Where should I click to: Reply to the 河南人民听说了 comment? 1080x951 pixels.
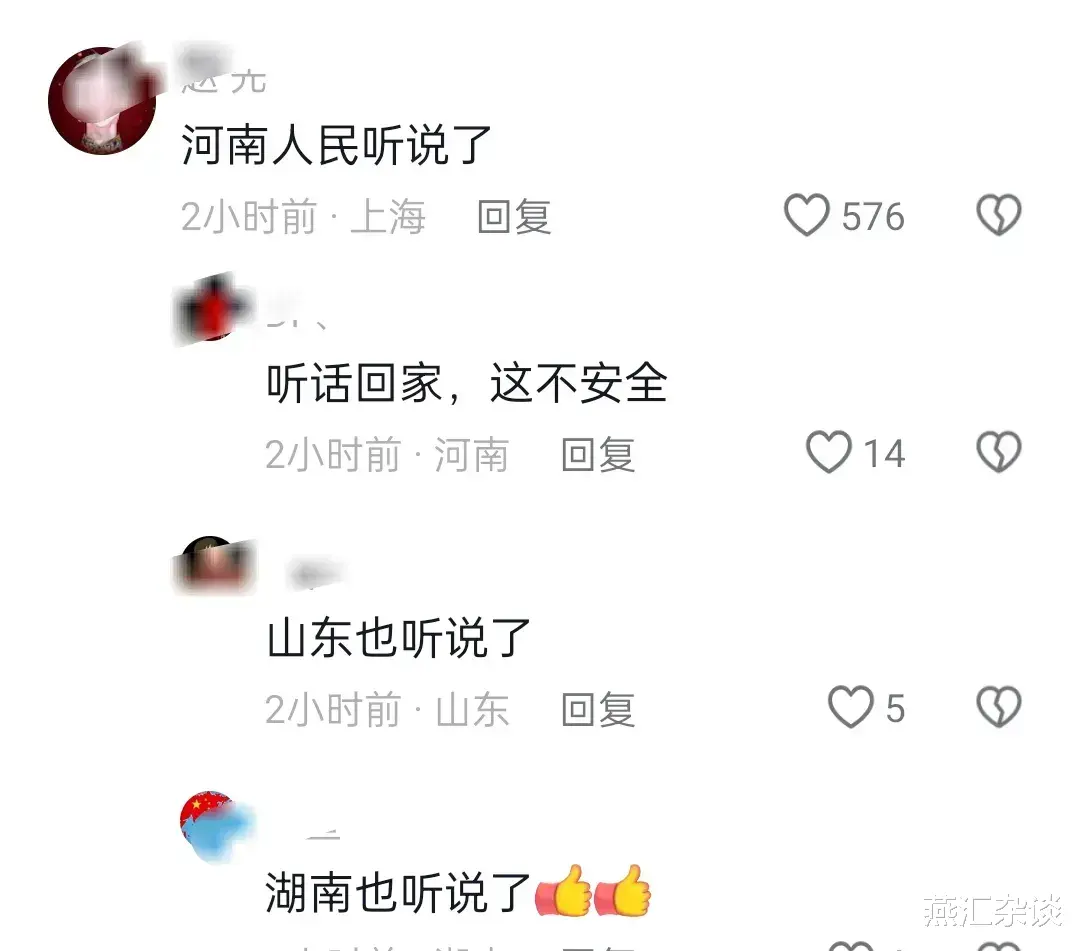[514, 217]
